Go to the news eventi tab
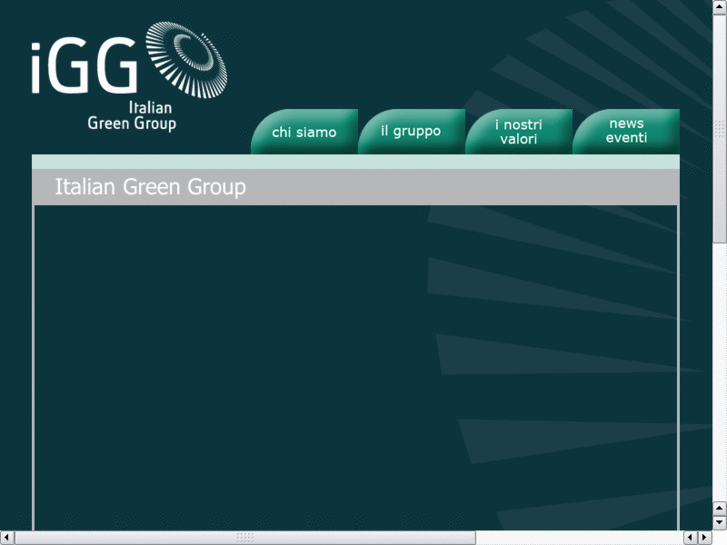727x545 pixels. [x=626, y=132]
